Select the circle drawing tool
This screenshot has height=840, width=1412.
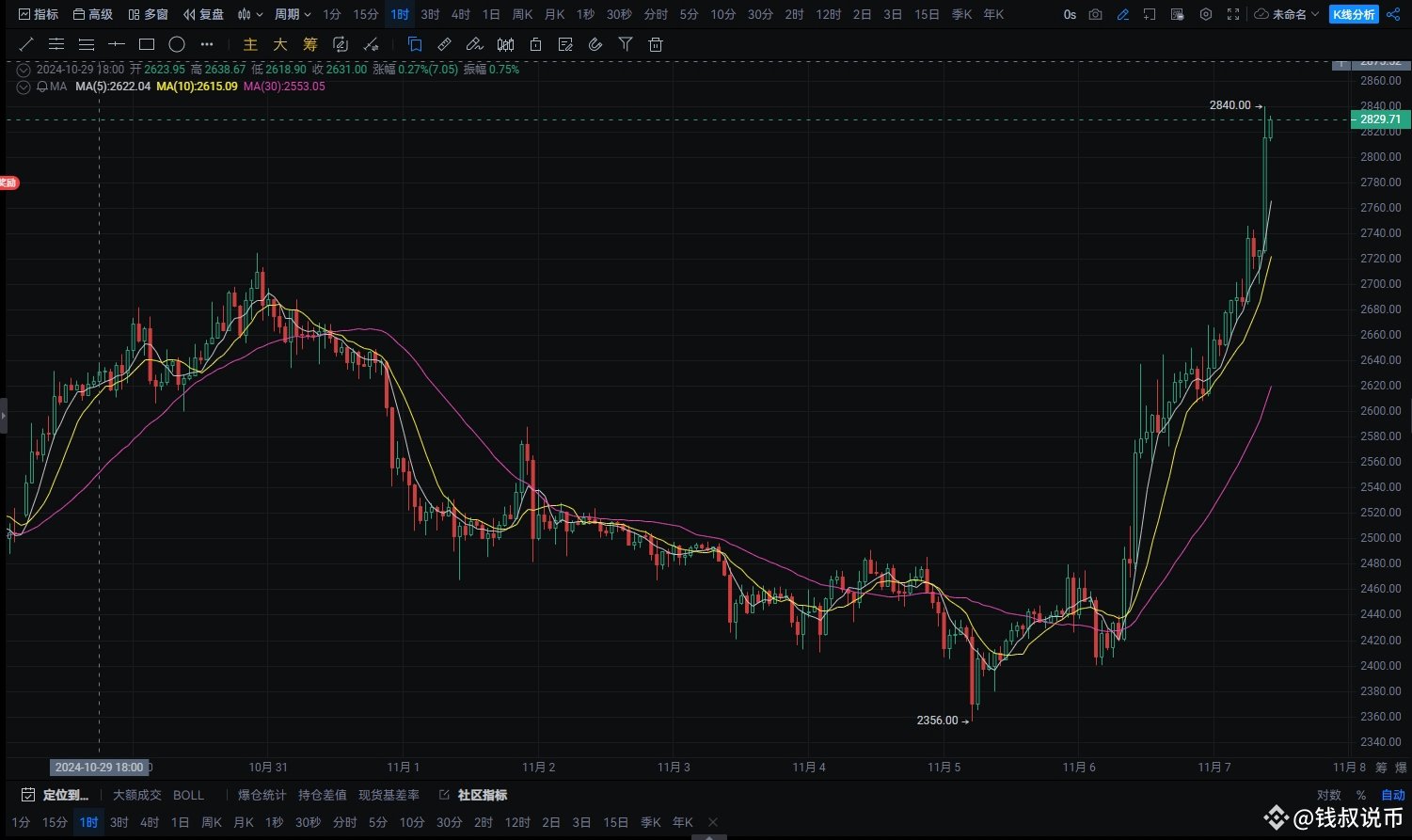pos(177,44)
